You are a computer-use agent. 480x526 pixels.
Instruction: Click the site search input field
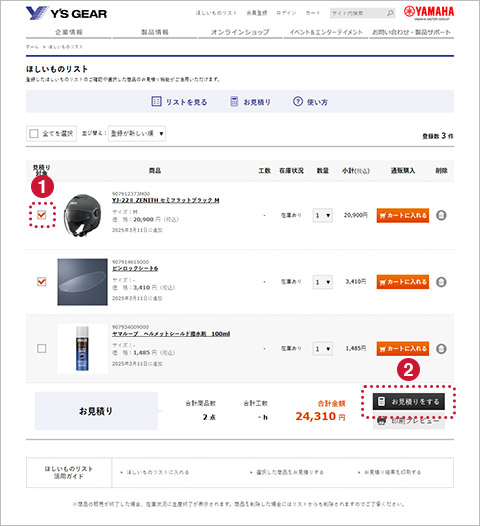[x=358, y=13]
